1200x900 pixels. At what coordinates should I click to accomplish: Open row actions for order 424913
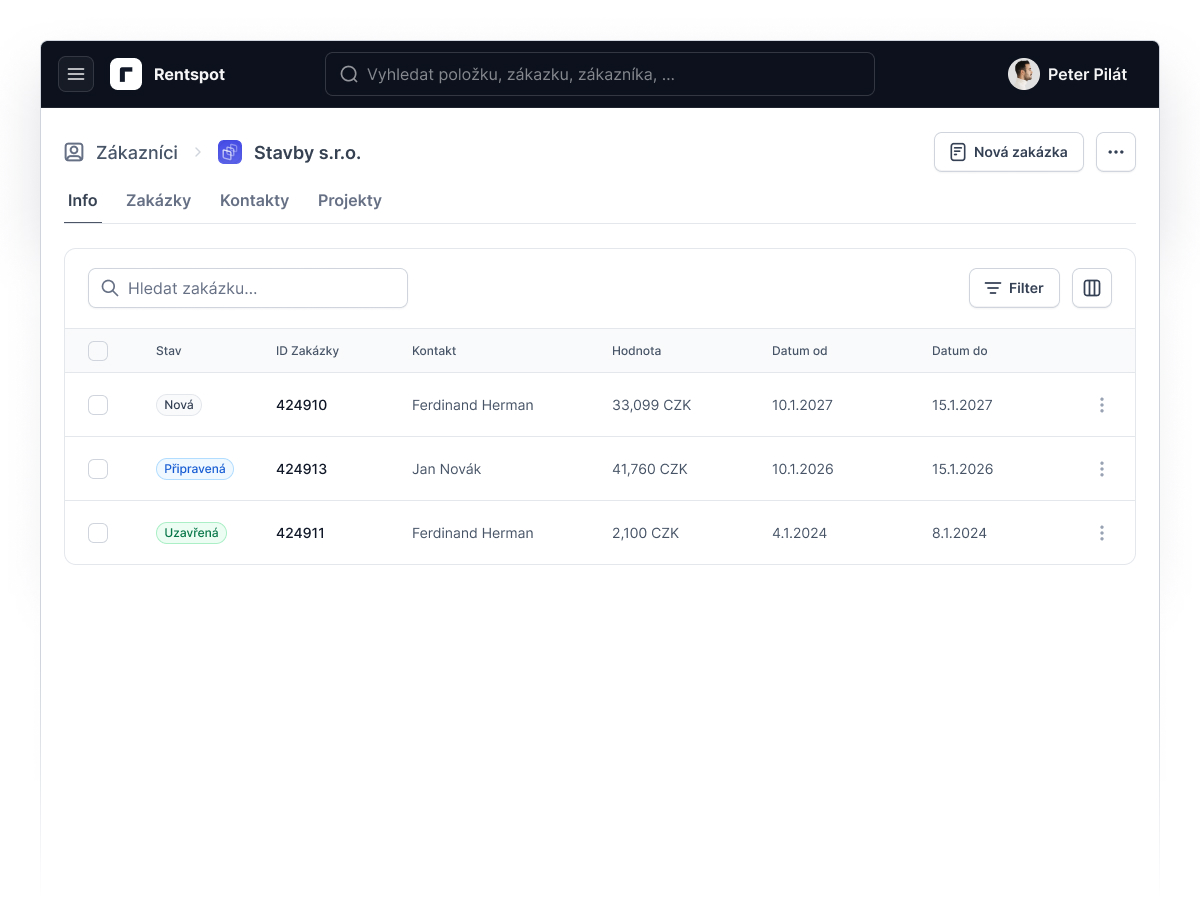[x=1102, y=469]
